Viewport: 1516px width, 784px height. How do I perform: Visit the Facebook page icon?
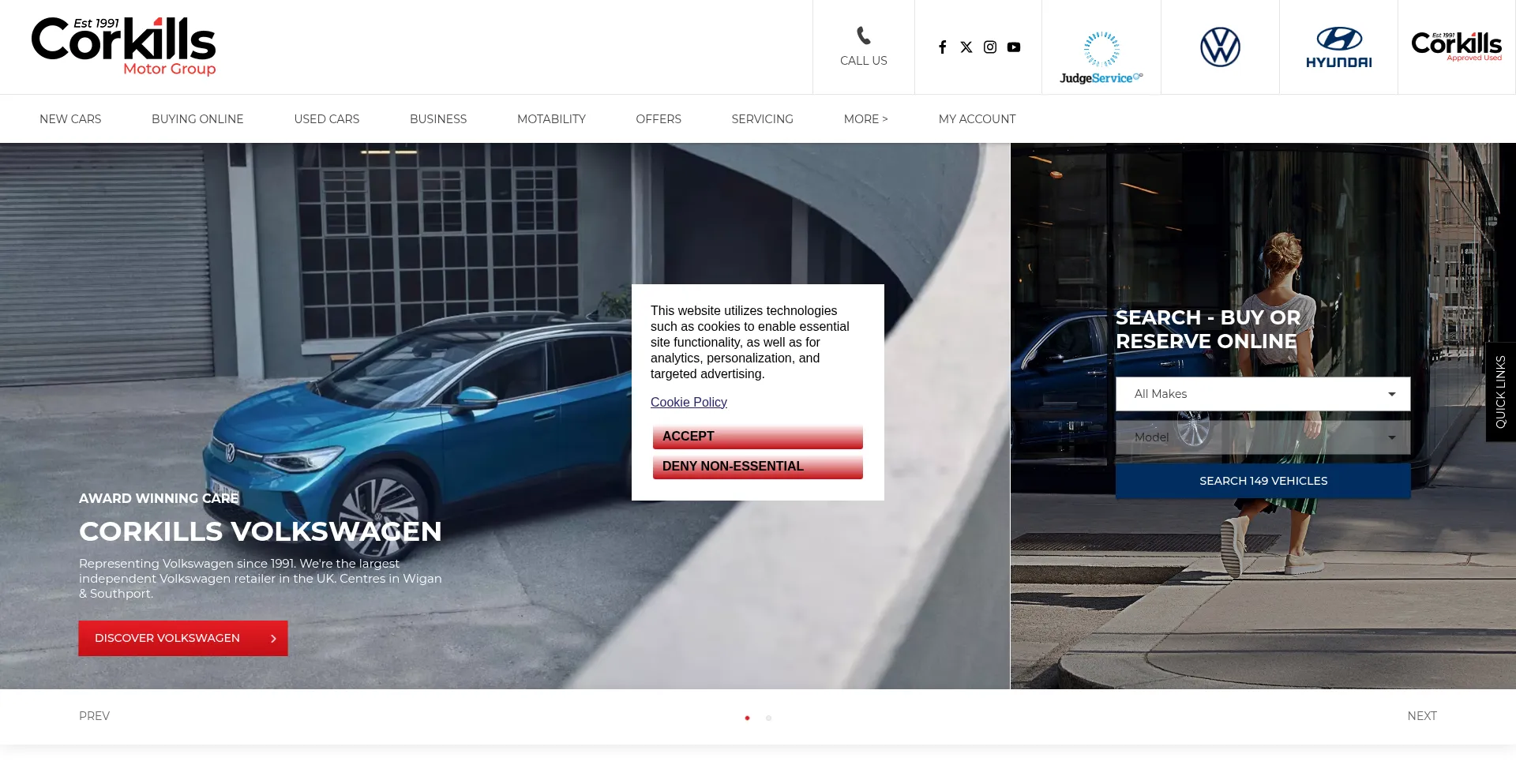coord(943,47)
